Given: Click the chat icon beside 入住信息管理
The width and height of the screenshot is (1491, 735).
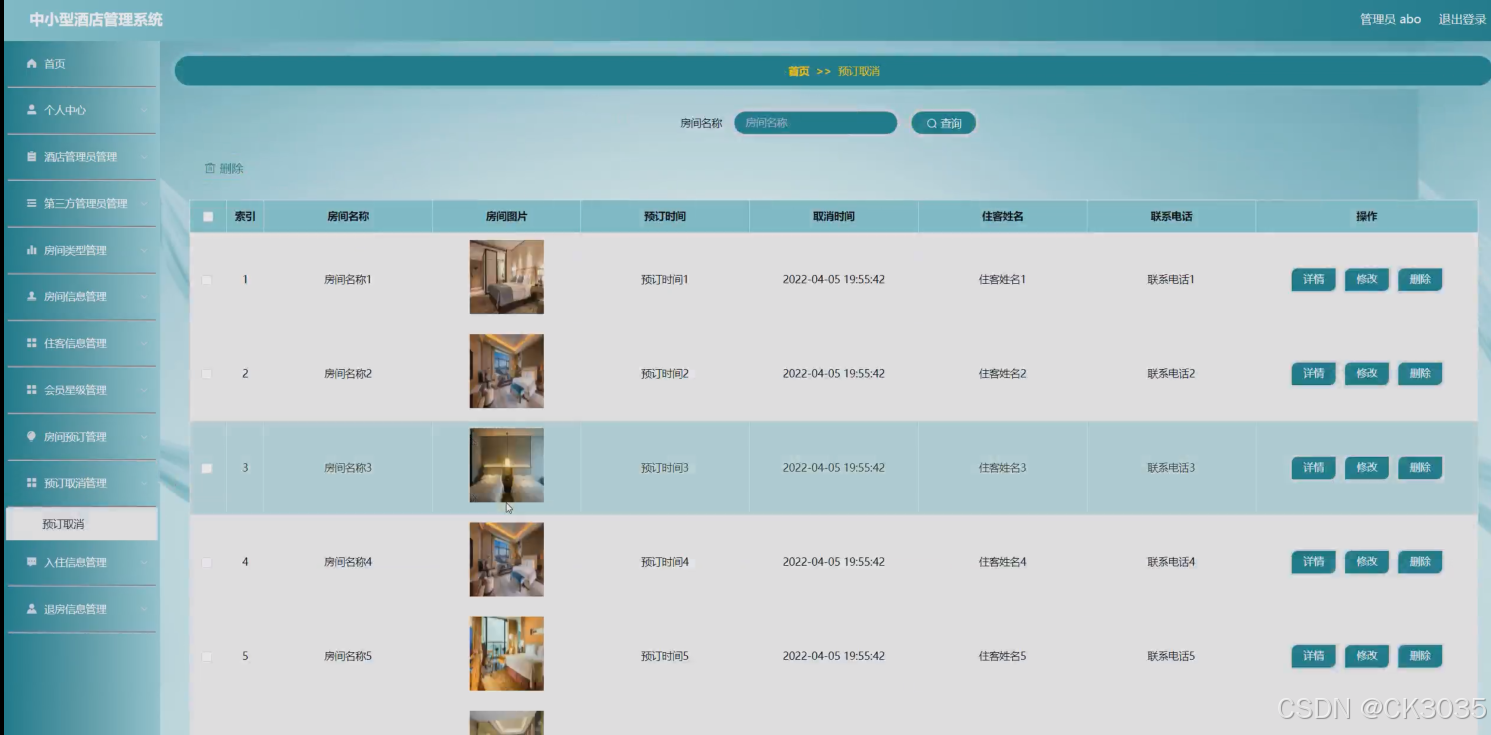Looking at the screenshot, I should (31, 562).
